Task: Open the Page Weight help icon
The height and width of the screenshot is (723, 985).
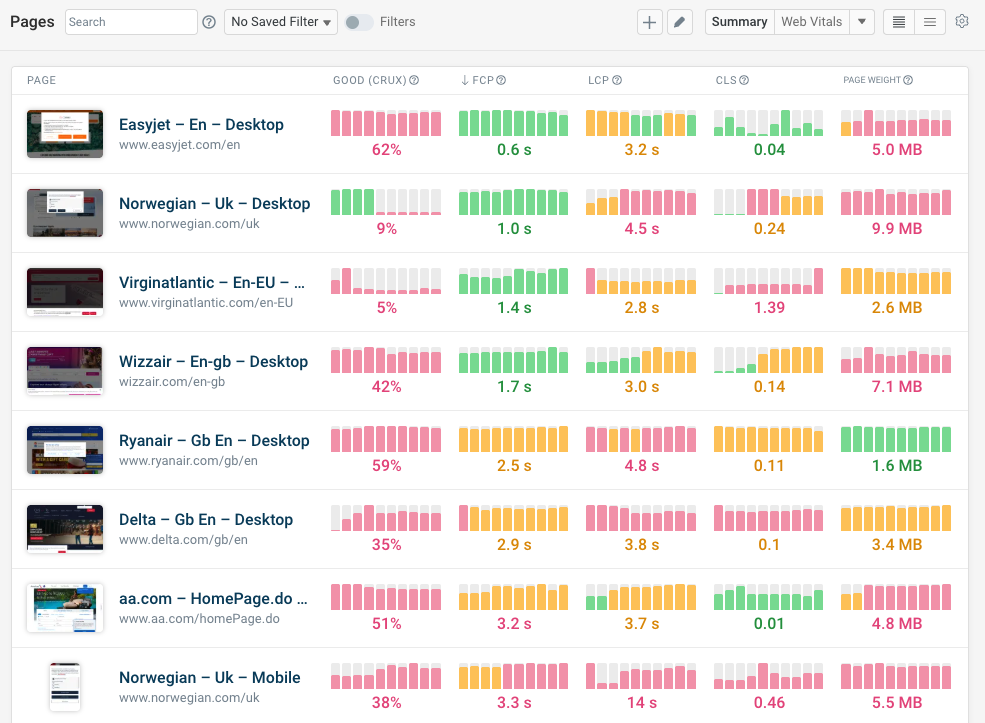Action: pyautogui.click(x=907, y=80)
